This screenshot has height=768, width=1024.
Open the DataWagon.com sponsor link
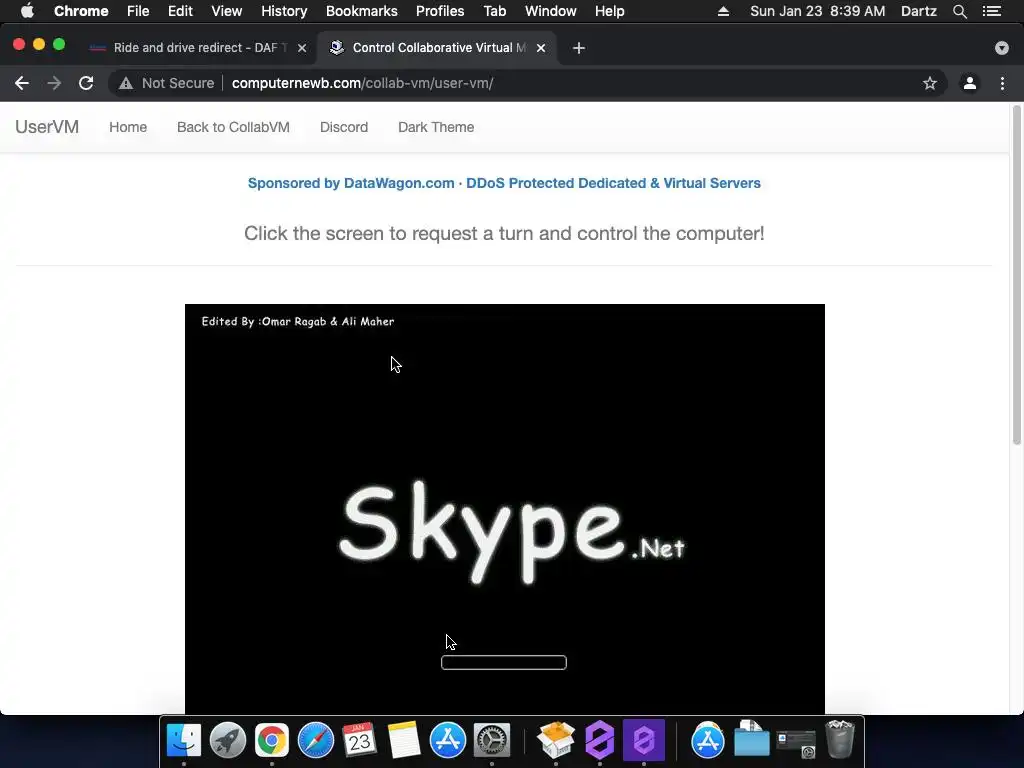504,183
